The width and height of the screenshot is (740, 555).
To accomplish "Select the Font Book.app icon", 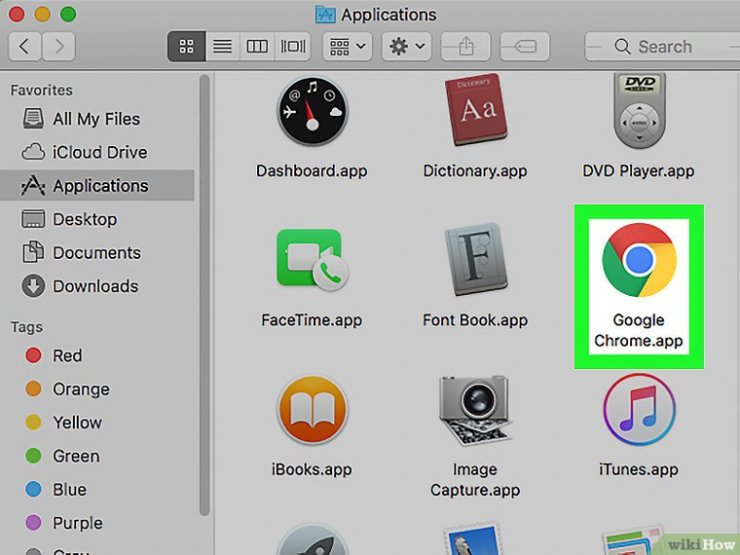I will 476,259.
